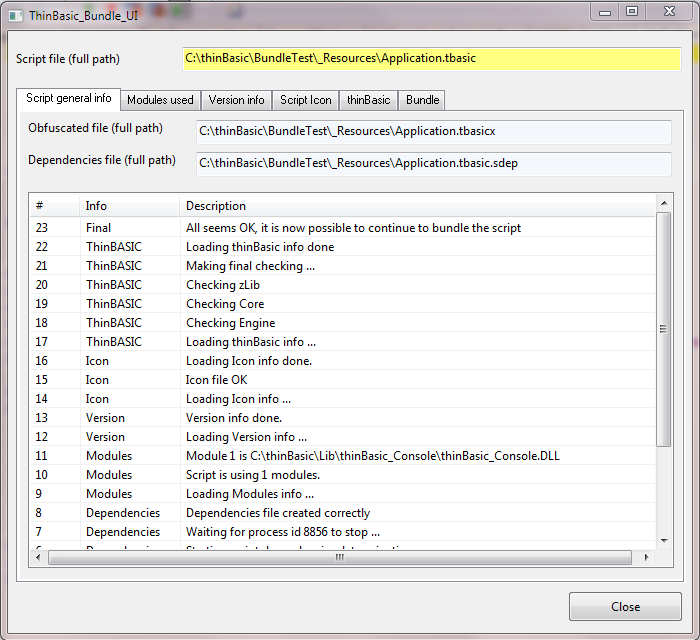
Task: Switch to the Modules used tab
Action: pos(160,100)
